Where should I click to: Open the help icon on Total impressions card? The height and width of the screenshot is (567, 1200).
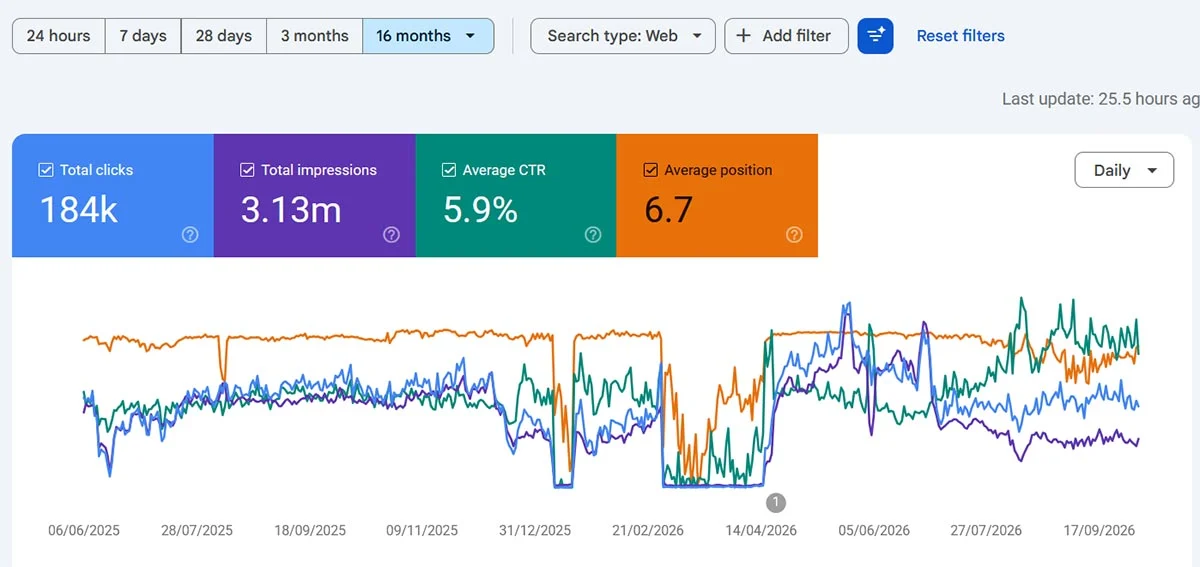coord(392,235)
